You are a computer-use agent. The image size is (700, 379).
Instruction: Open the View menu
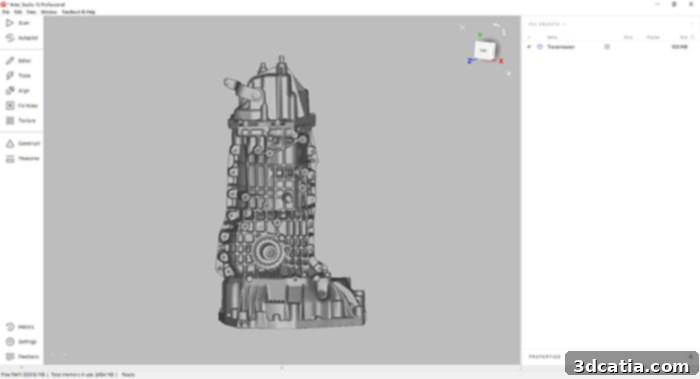[31, 12]
